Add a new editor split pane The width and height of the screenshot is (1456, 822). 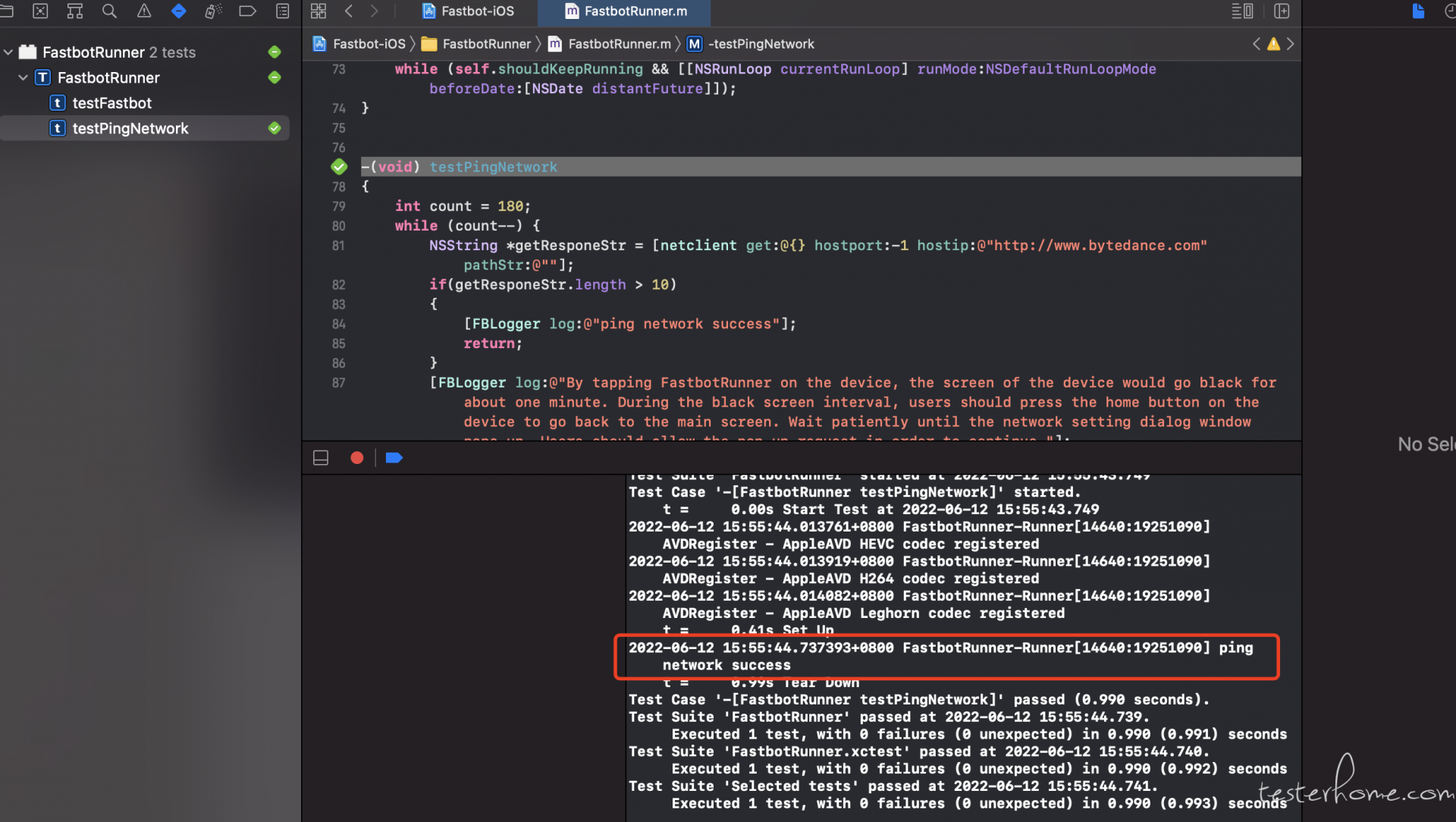pyautogui.click(x=1282, y=11)
